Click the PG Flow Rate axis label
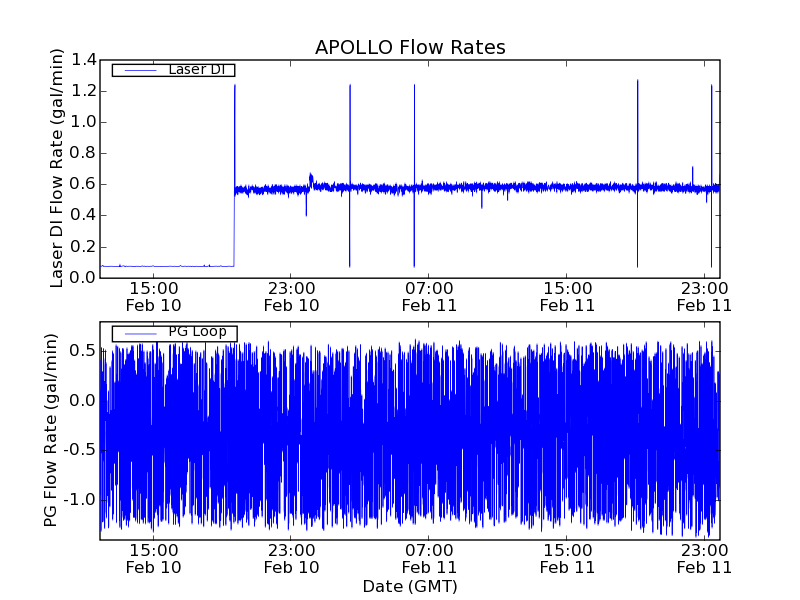The height and width of the screenshot is (600, 800). pyautogui.click(x=50, y=431)
